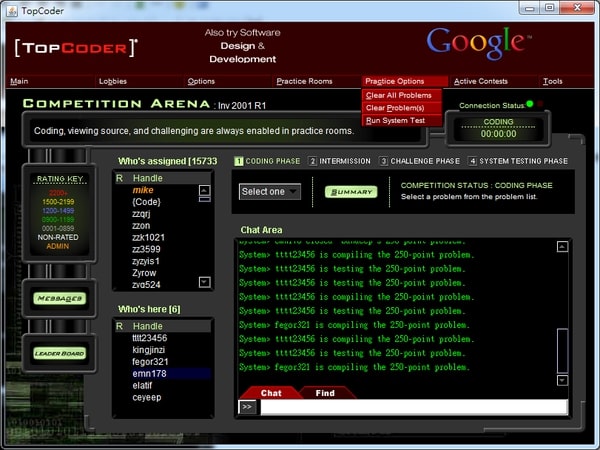The height and width of the screenshot is (450, 600).
Task: Click Handle column header in Who's here
Action: point(148,326)
